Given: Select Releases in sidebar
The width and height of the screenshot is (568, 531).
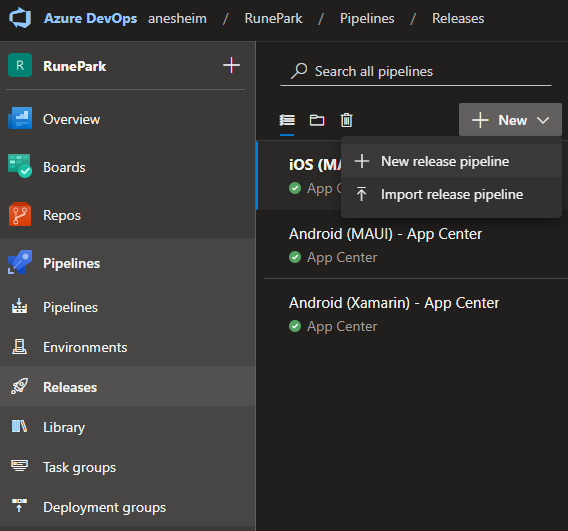Looking at the screenshot, I should pos(70,387).
